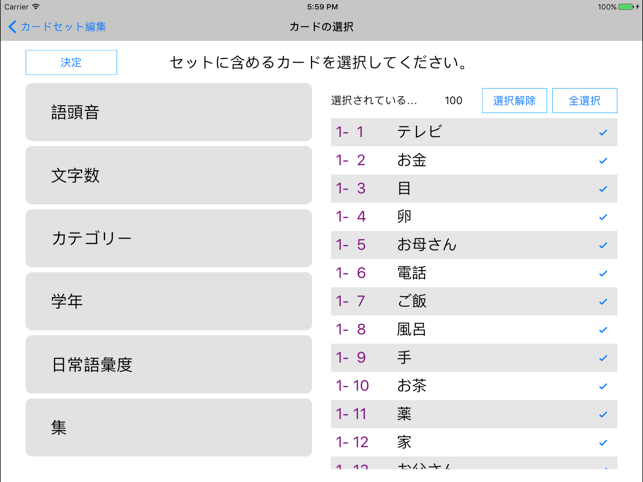Select card number 1- 1
The image size is (643, 482).
pyautogui.click(x=474, y=132)
